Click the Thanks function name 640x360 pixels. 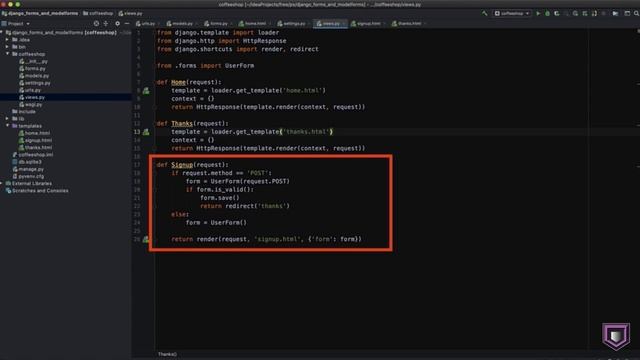(x=182, y=124)
